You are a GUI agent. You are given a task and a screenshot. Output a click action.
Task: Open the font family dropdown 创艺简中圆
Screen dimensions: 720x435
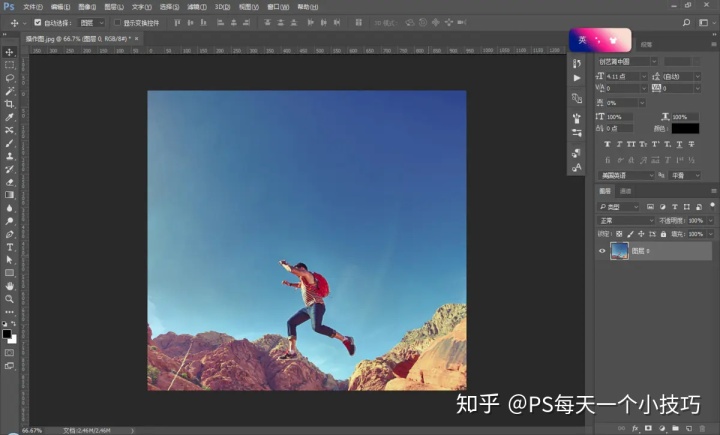(x=627, y=62)
